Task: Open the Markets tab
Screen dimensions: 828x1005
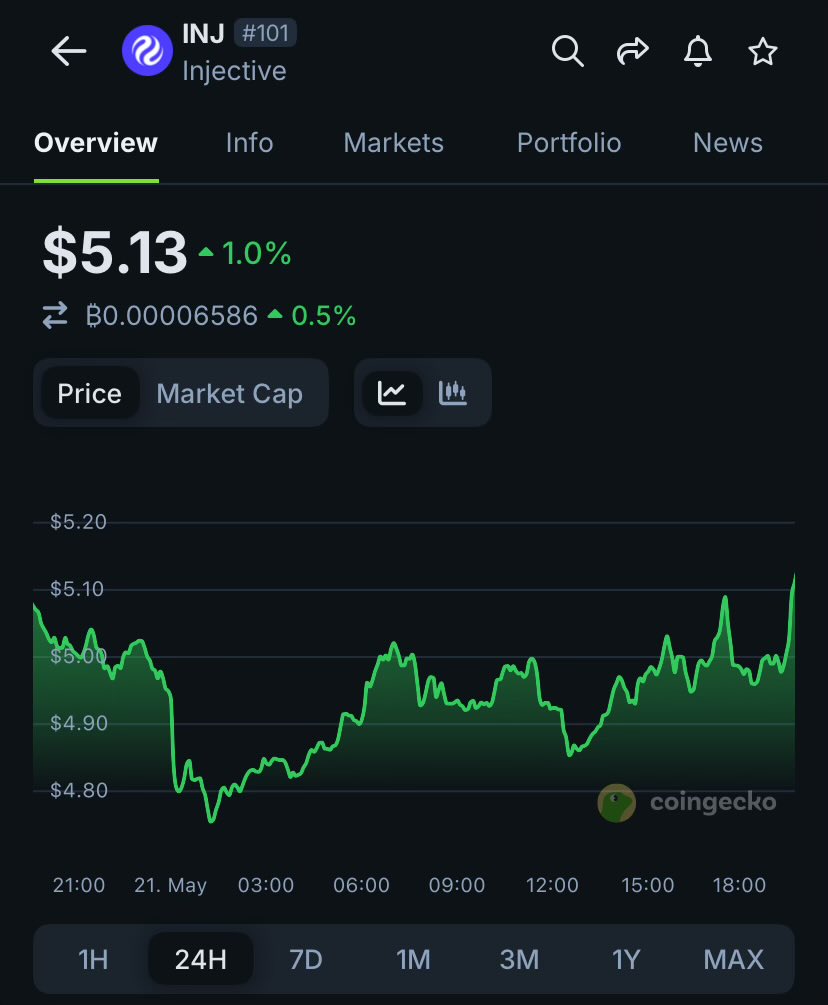Action: 393,143
